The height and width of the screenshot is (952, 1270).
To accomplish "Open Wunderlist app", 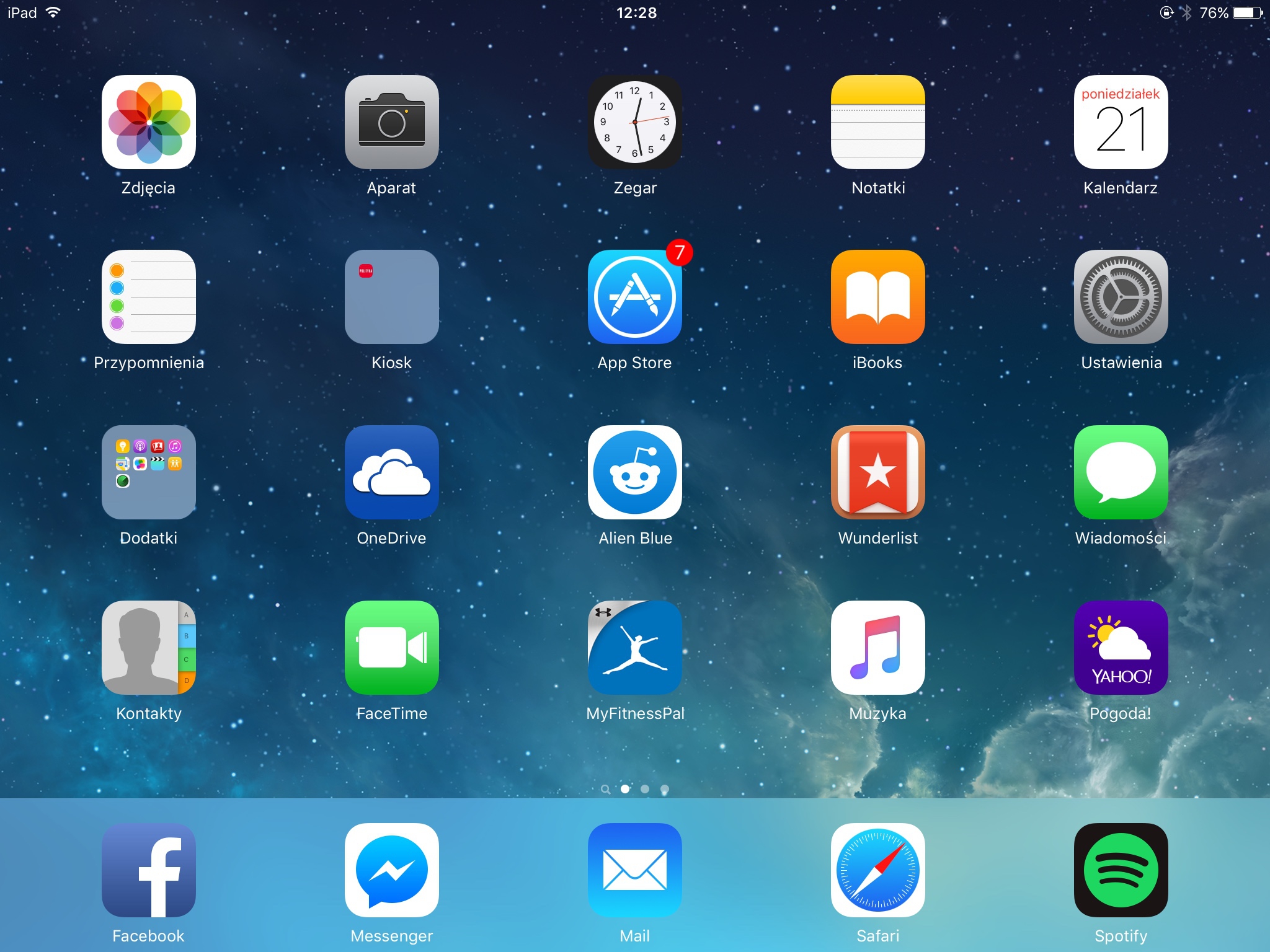I will coord(877,472).
